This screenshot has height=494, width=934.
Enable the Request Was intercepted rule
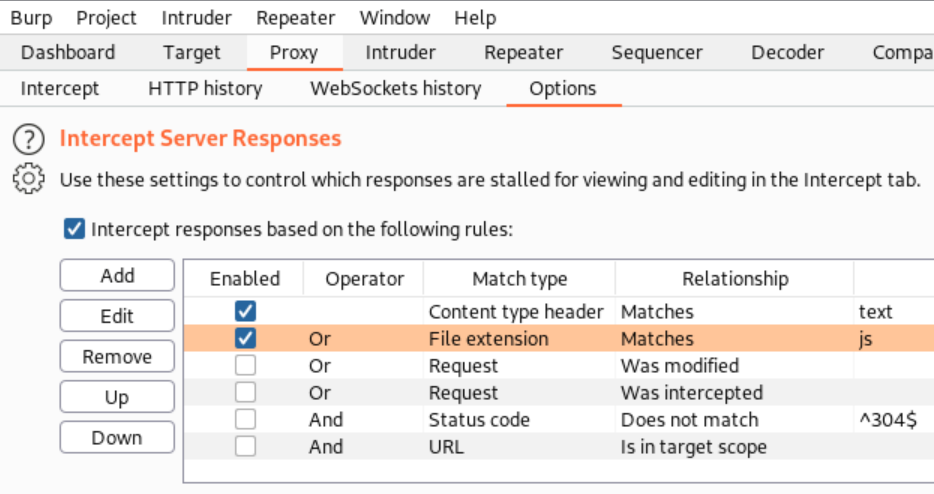(x=245, y=392)
